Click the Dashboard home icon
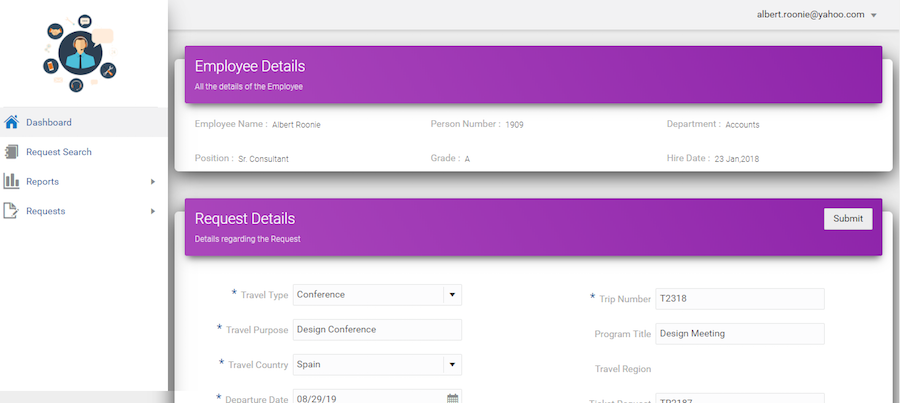Screen dimensions: 900x403 click(x=11, y=122)
